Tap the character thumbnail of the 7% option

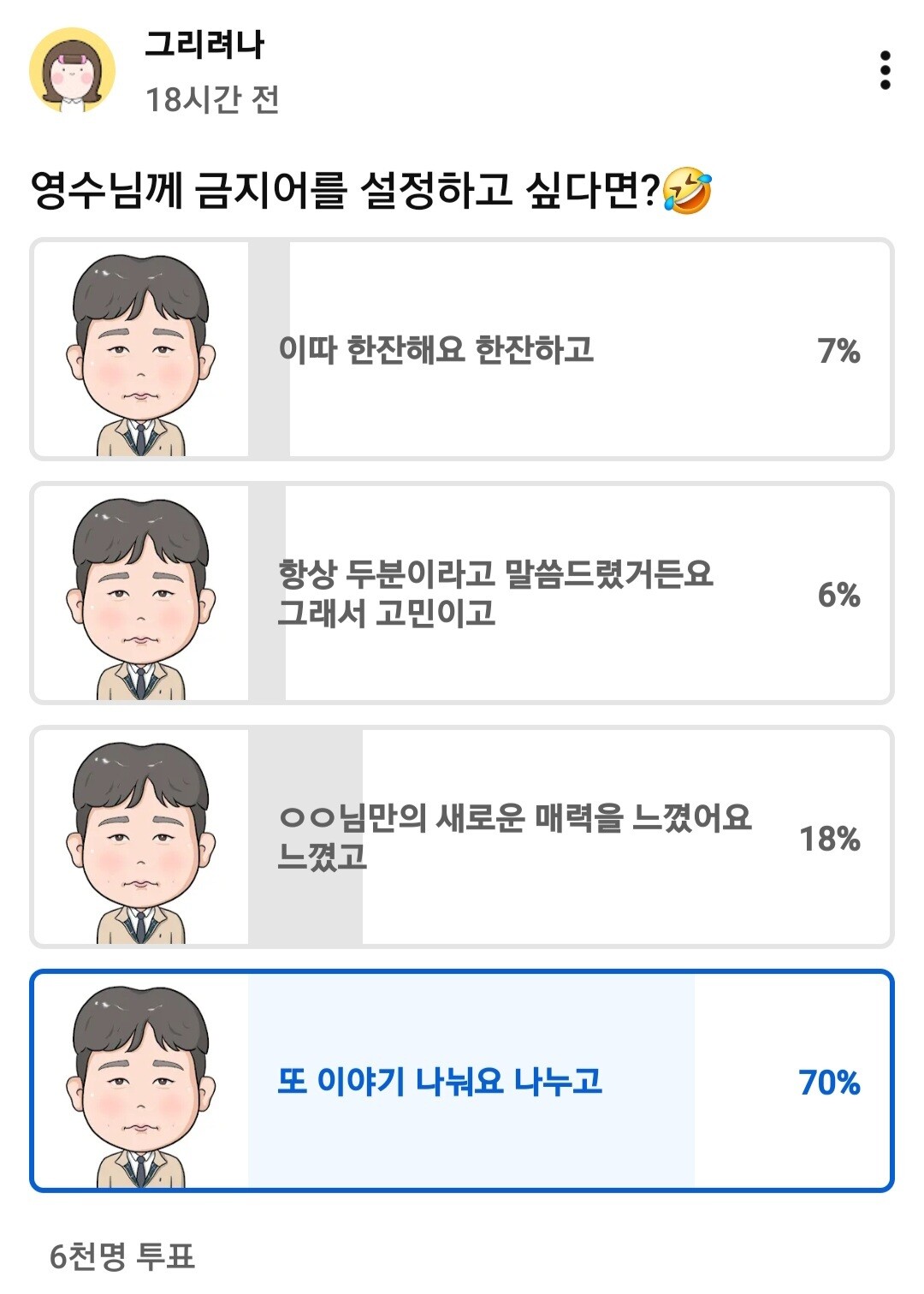pos(140,350)
